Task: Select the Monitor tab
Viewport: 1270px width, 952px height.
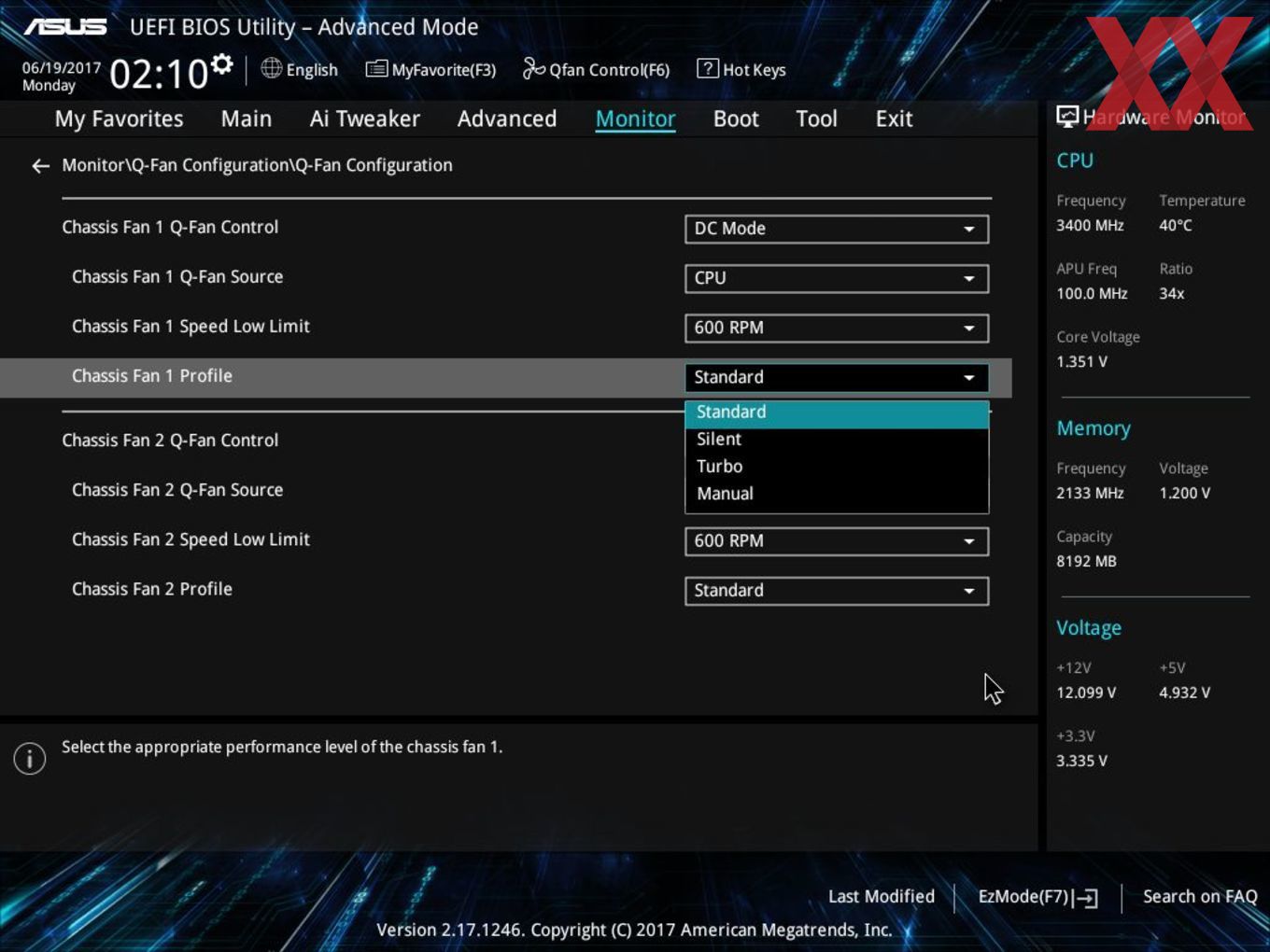Action: click(635, 119)
